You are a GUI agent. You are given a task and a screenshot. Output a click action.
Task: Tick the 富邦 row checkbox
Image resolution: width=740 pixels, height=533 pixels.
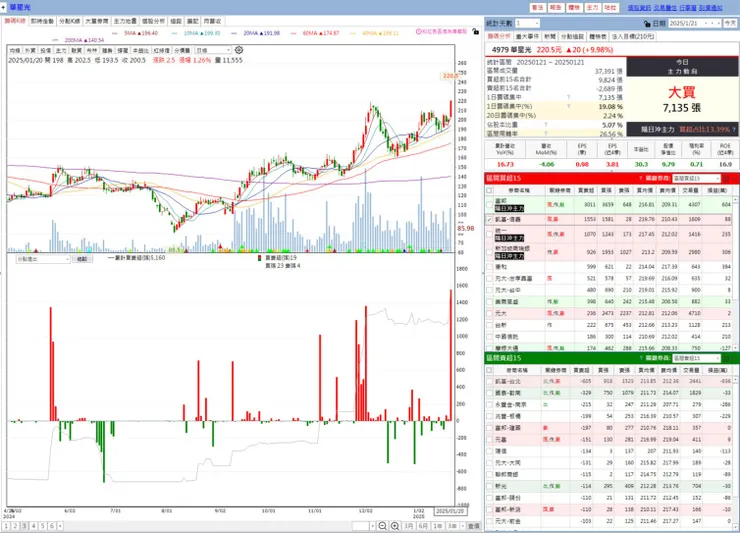pyautogui.click(x=489, y=204)
